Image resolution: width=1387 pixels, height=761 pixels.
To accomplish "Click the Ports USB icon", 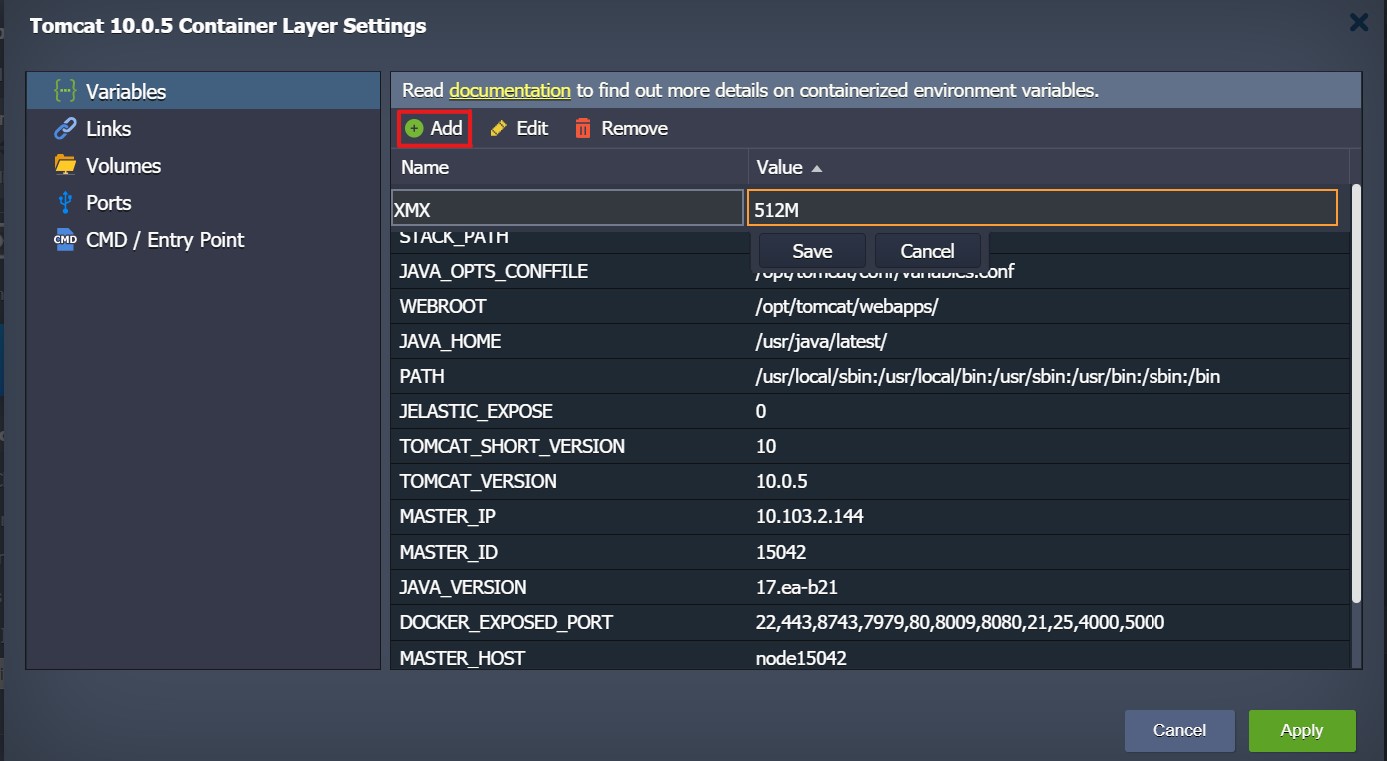I will click(65, 202).
